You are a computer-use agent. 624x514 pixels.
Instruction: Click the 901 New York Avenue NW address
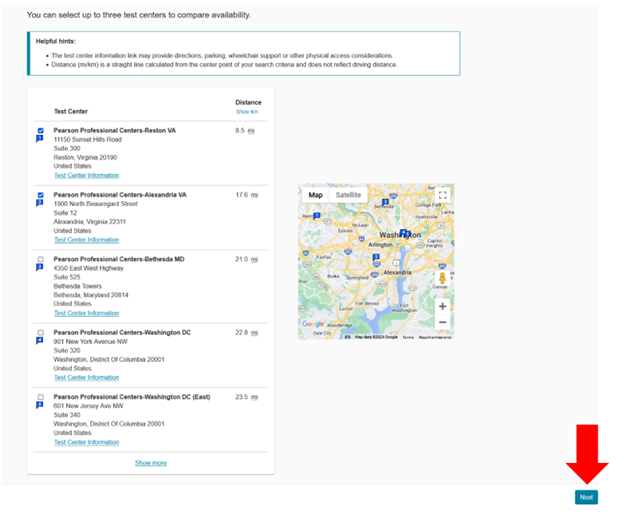click(x=91, y=342)
